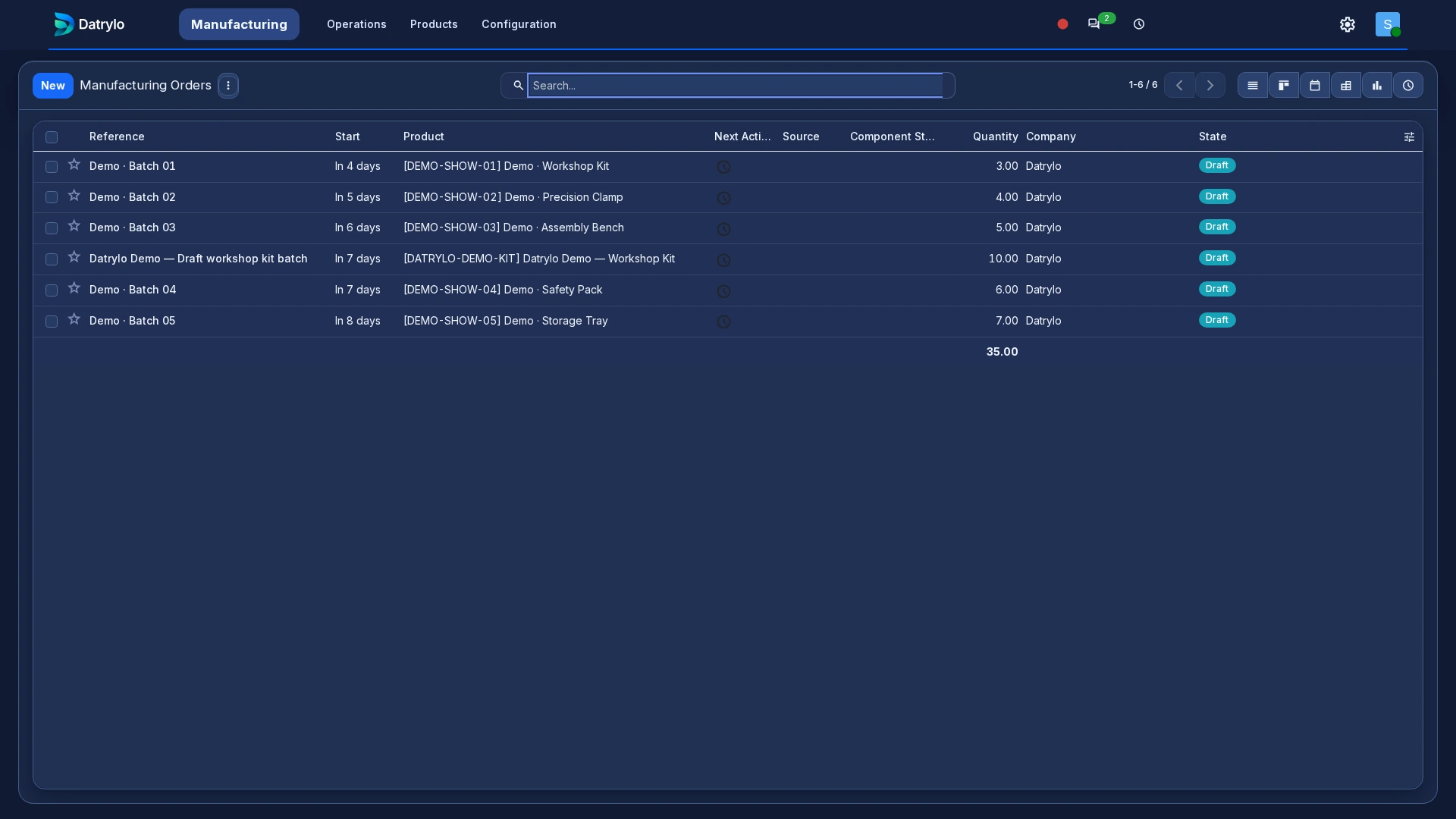Screen dimensions: 1456x819
Task: Tick the Draft workshop kit batch checkbox
Action: point(52,259)
